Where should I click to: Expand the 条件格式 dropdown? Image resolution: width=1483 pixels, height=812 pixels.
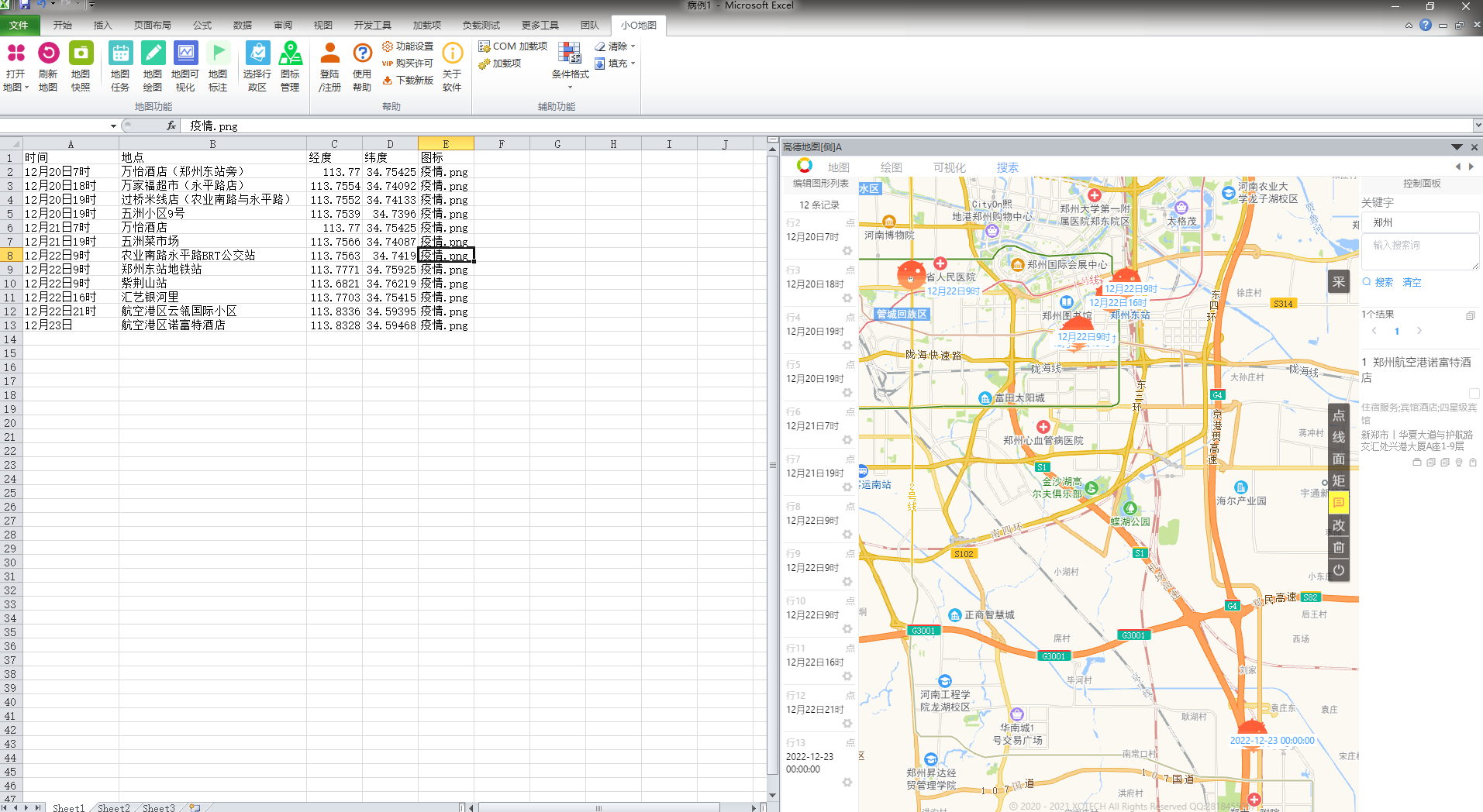(x=570, y=87)
